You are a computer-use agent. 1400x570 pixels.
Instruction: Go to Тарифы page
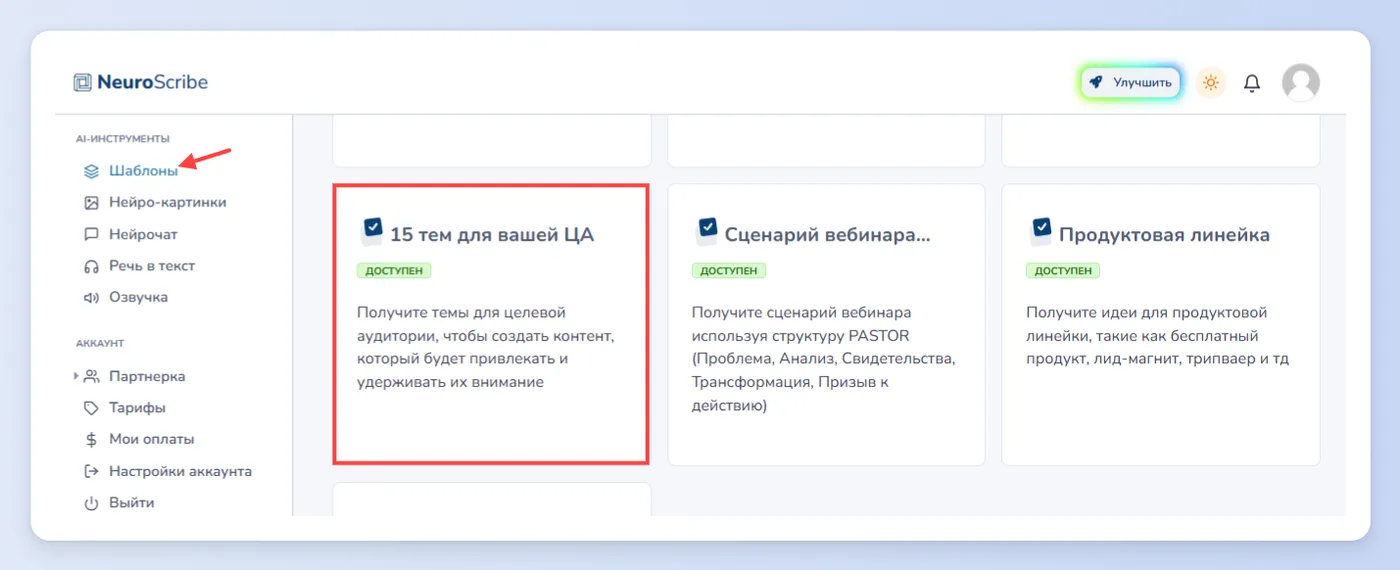pos(137,408)
